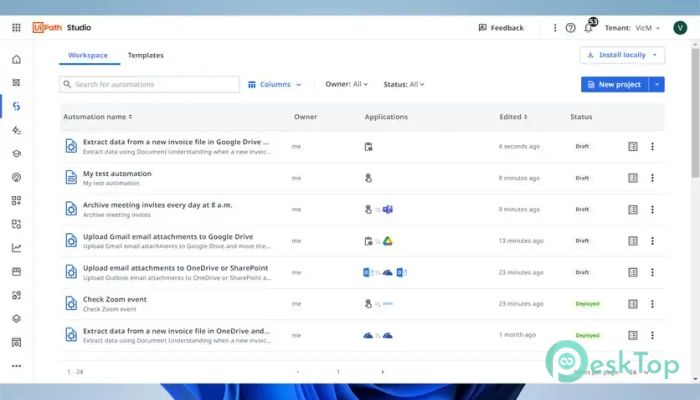Open Archive meeting invites every day automation
The height and width of the screenshot is (400, 700).
click(157, 205)
